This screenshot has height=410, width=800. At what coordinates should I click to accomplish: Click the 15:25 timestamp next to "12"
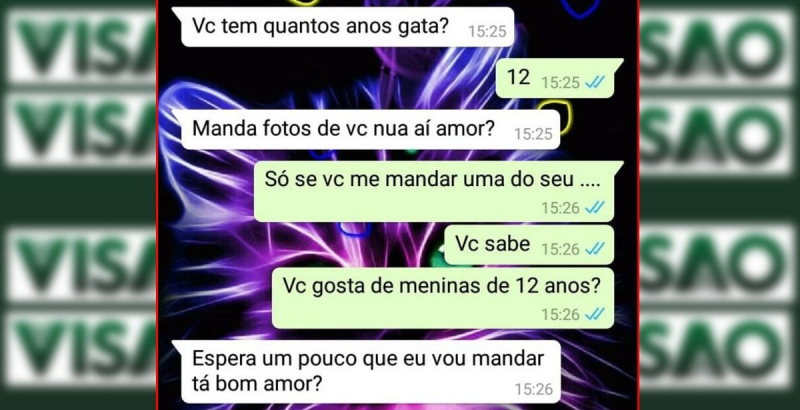pyautogui.click(x=560, y=83)
